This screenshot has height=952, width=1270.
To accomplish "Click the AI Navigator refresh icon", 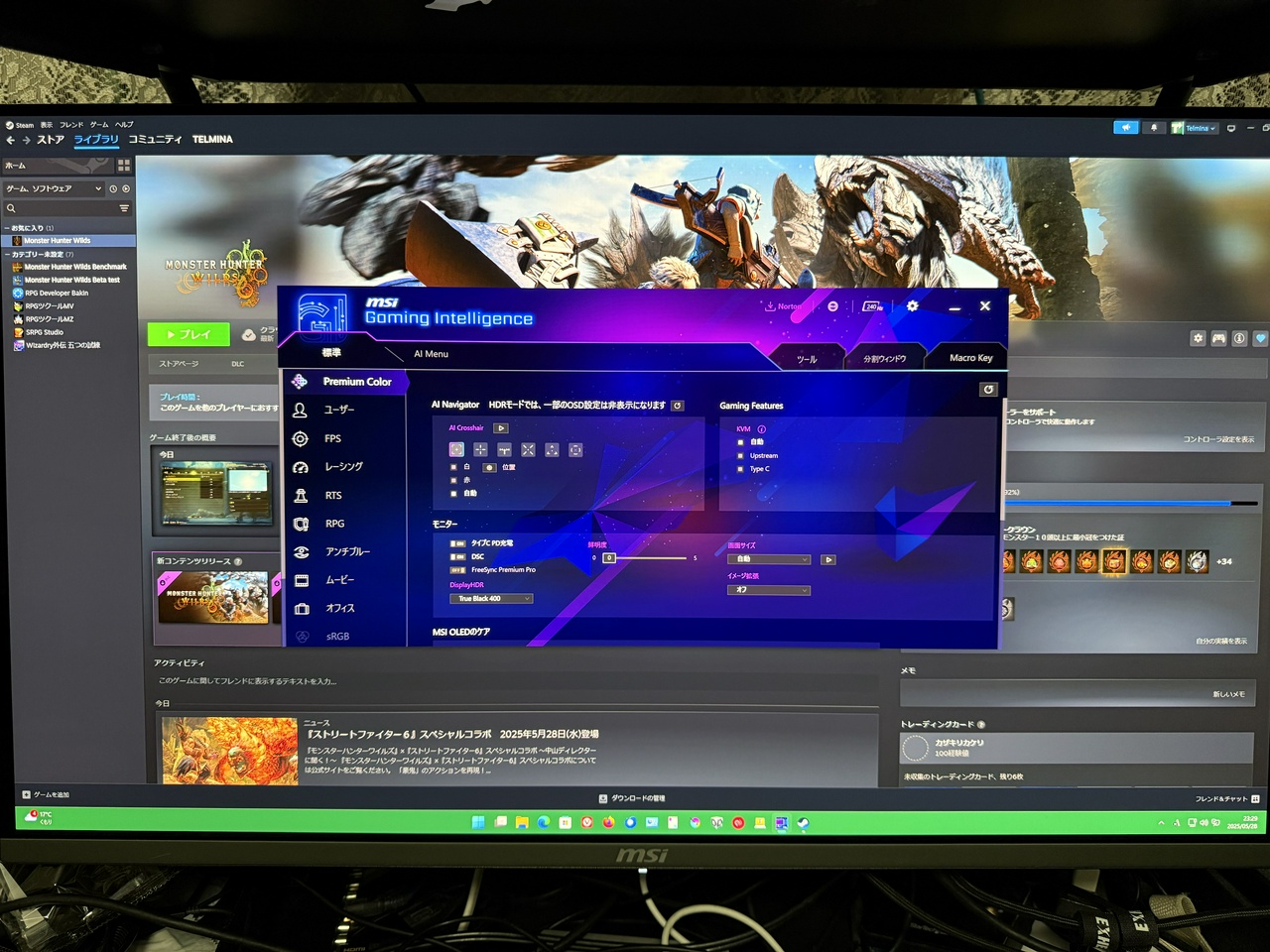I will pyautogui.click(x=678, y=405).
